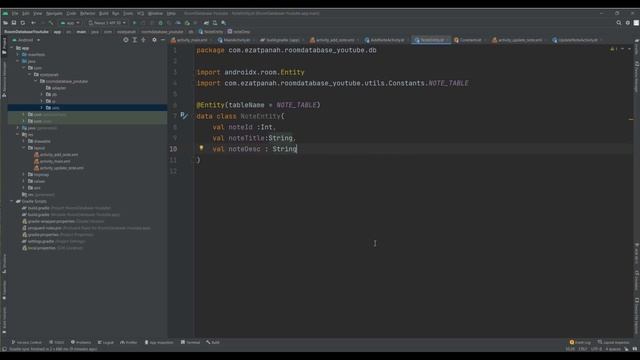
Task: Click the NoteEntity breadcrumb
Action: (211, 31)
